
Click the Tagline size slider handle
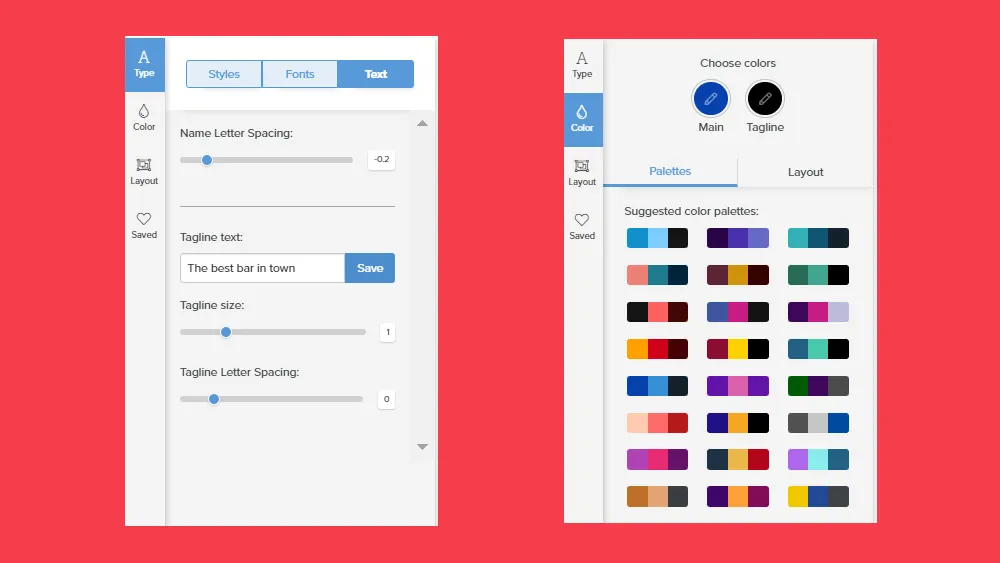tap(226, 332)
